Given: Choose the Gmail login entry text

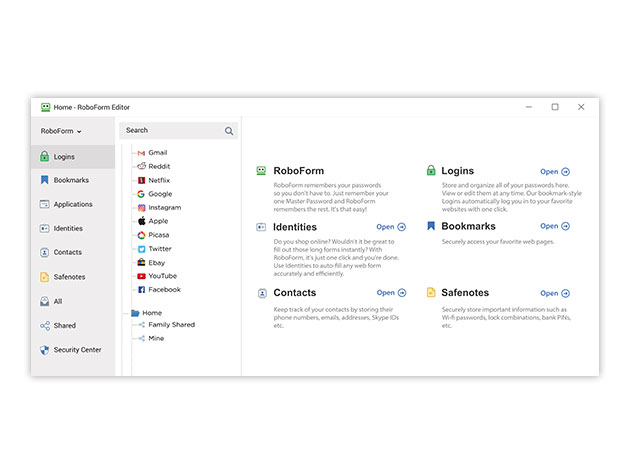Looking at the screenshot, I should coord(158,153).
